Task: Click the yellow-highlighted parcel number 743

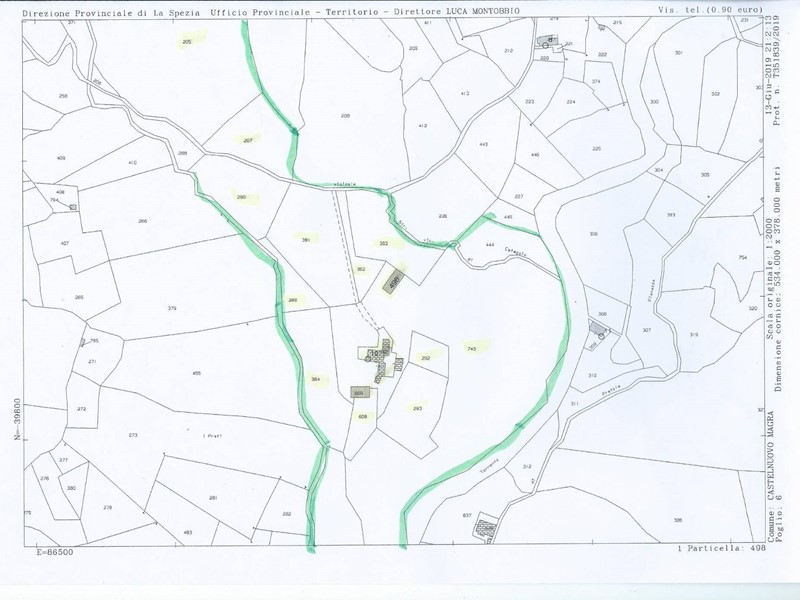Action: tap(471, 348)
